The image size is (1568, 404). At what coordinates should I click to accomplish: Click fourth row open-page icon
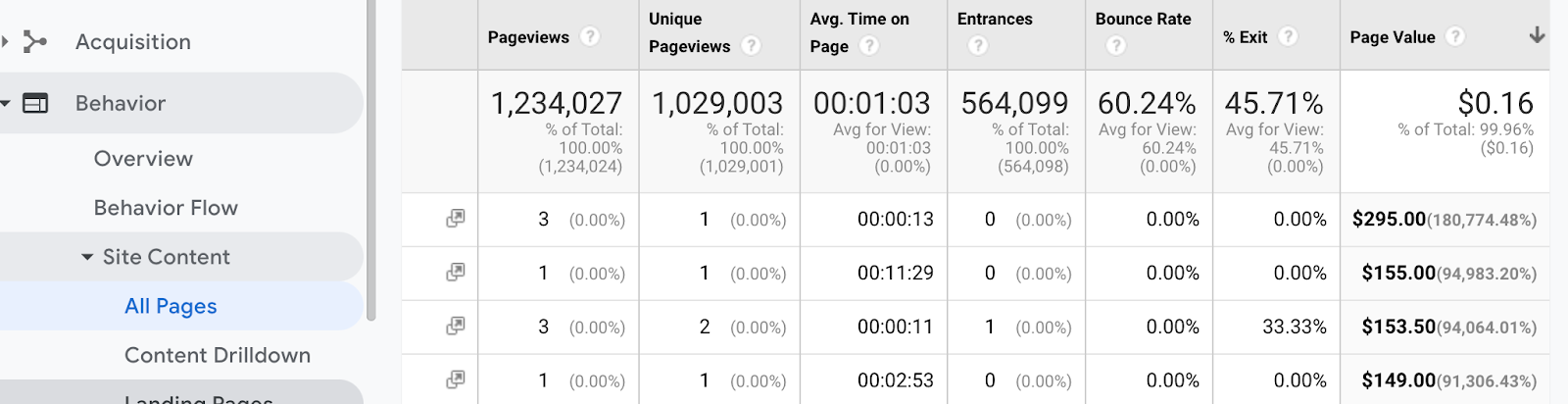(455, 380)
